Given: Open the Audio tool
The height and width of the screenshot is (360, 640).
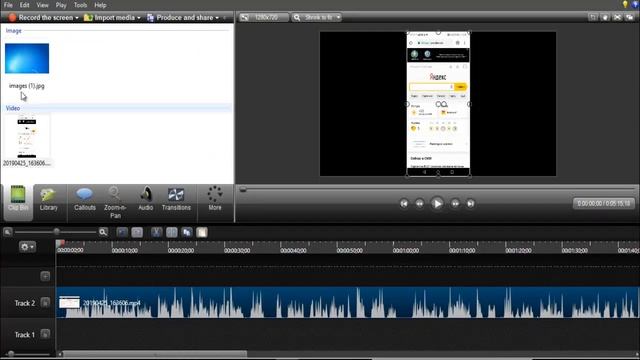Looking at the screenshot, I should 146,198.
